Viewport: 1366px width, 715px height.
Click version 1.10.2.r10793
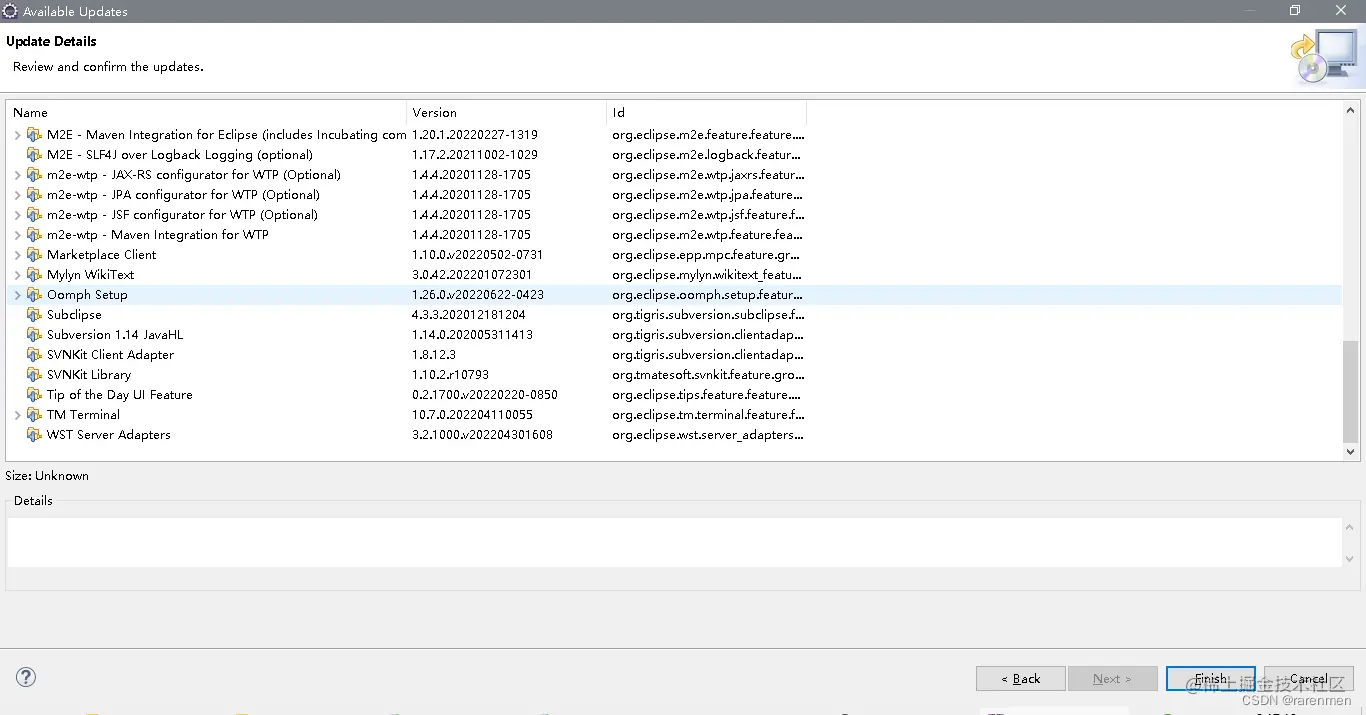click(450, 375)
